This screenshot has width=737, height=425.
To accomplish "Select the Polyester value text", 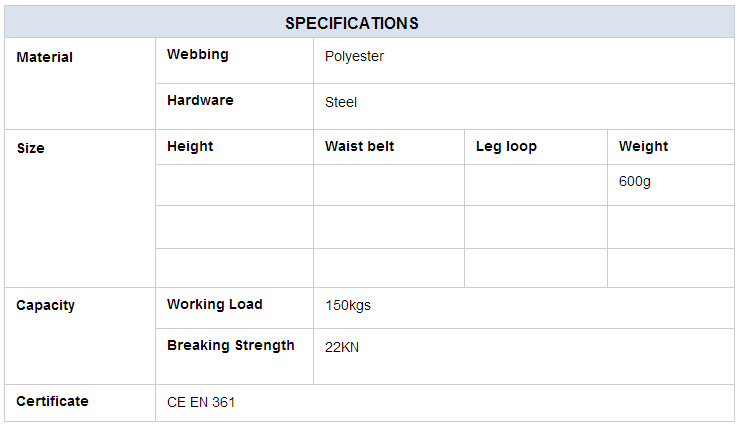I will 354,56.
